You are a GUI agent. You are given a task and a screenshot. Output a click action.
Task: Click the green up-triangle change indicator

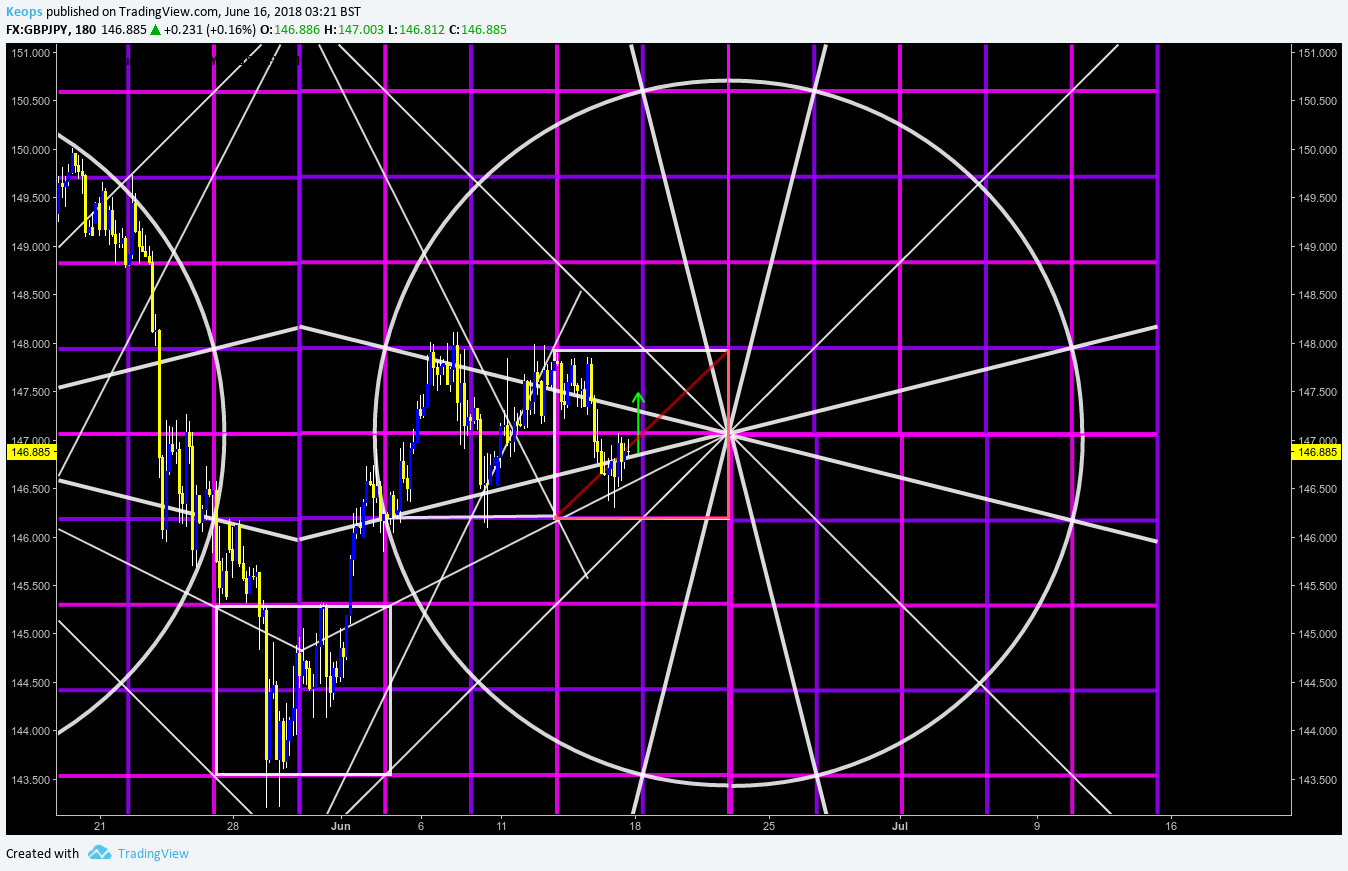[156, 30]
